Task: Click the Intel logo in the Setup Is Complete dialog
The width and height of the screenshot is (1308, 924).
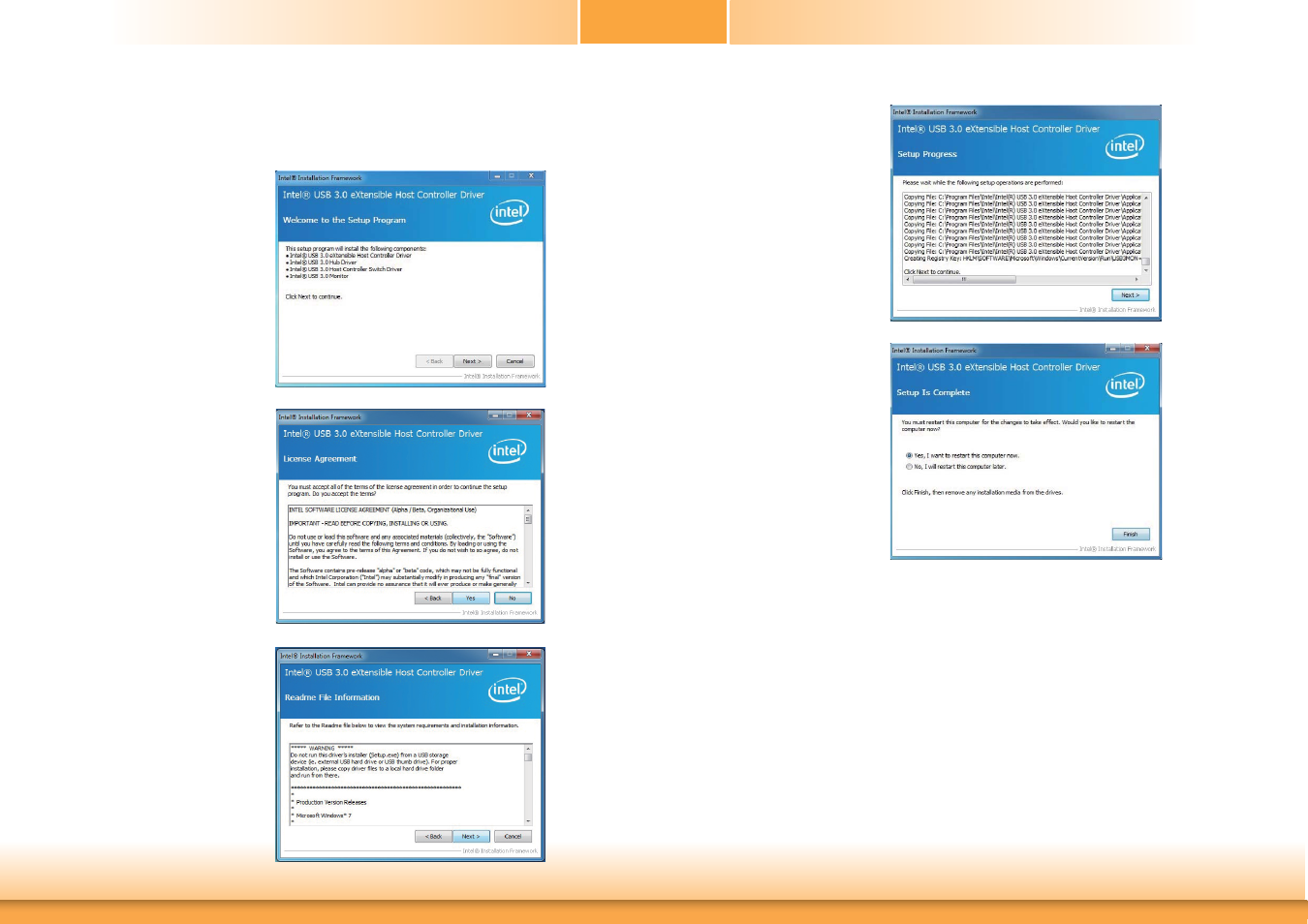Action: pyautogui.click(x=1125, y=385)
